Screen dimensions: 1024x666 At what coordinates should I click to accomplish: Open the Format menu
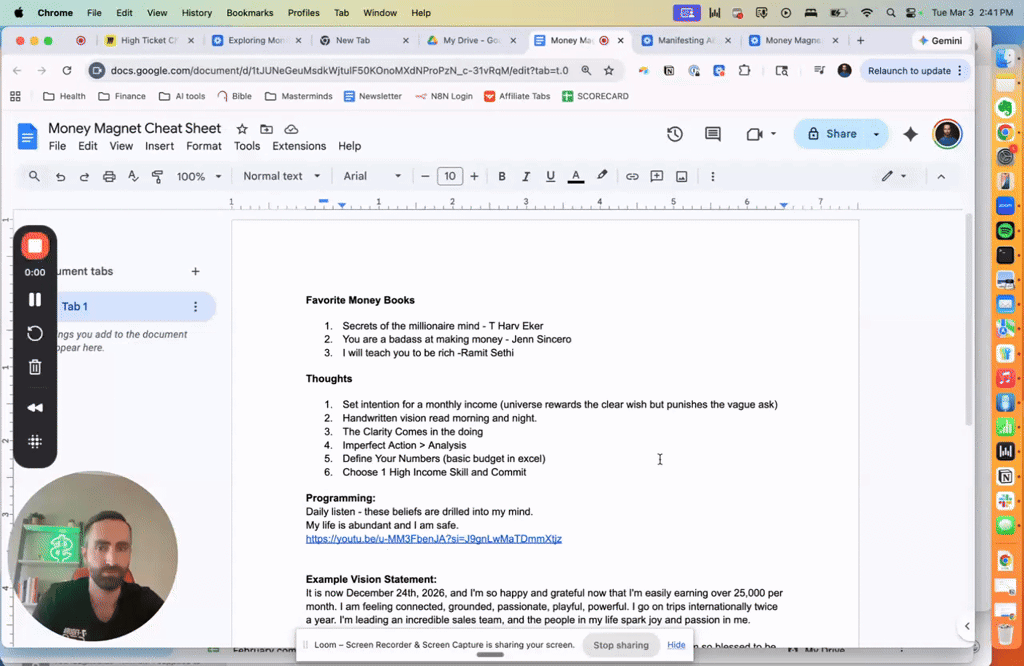[x=204, y=146]
